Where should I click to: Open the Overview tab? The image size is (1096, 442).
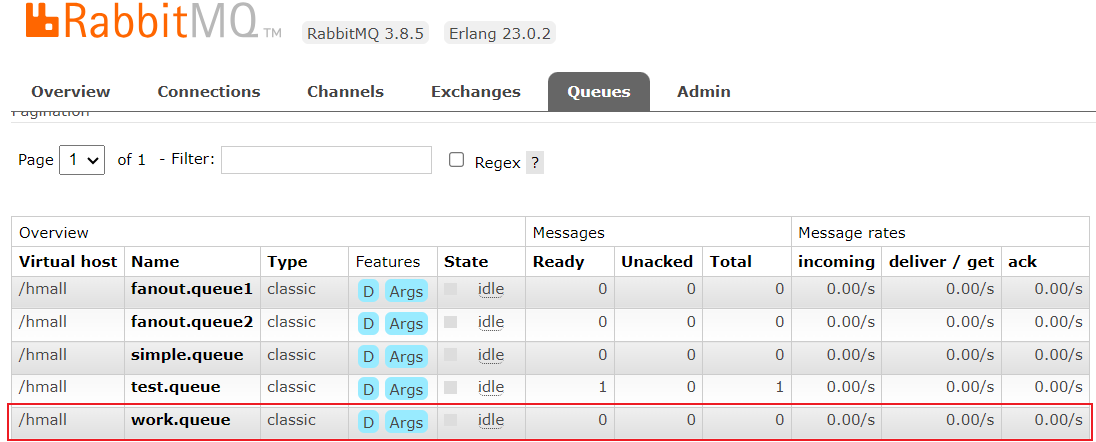[x=71, y=92]
